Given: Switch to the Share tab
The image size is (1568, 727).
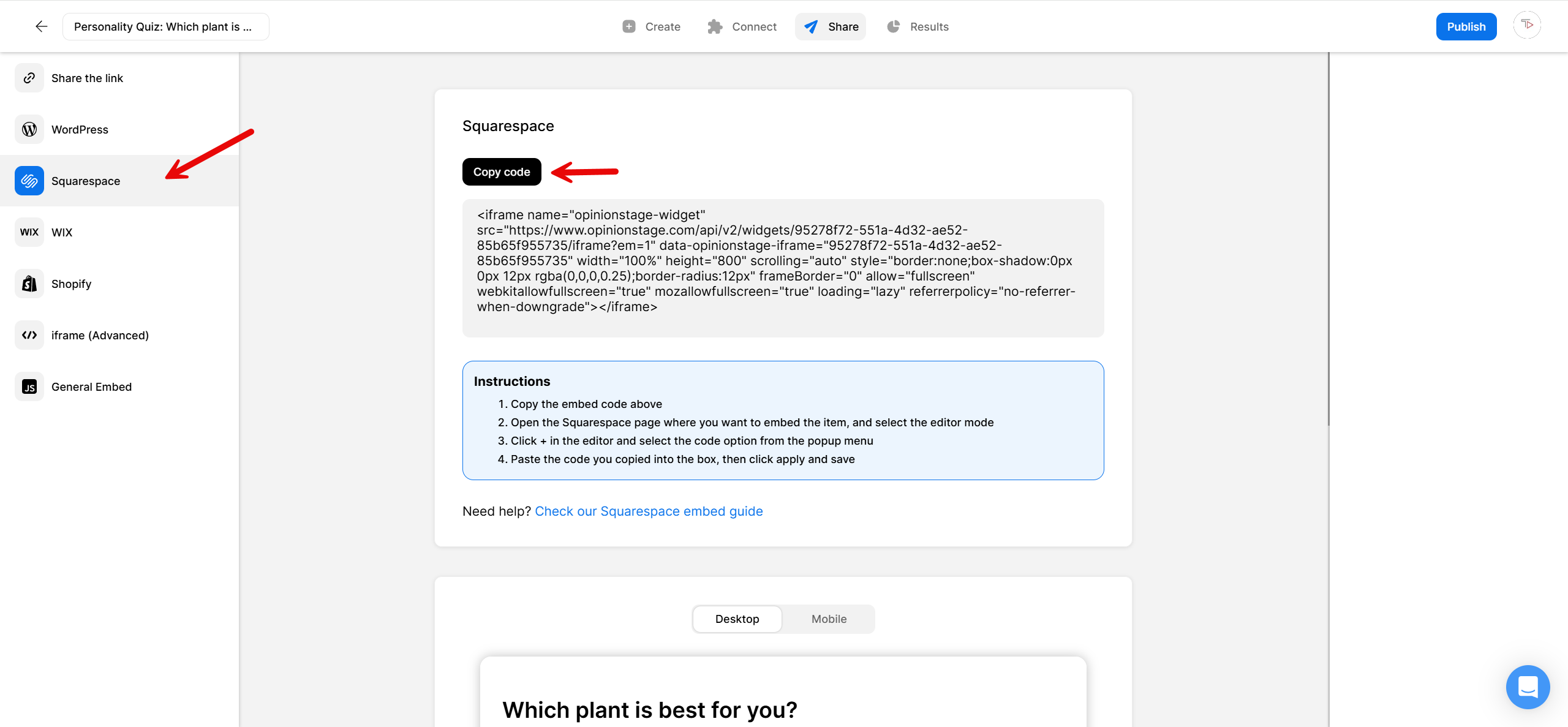Looking at the screenshot, I should (x=831, y=26).
